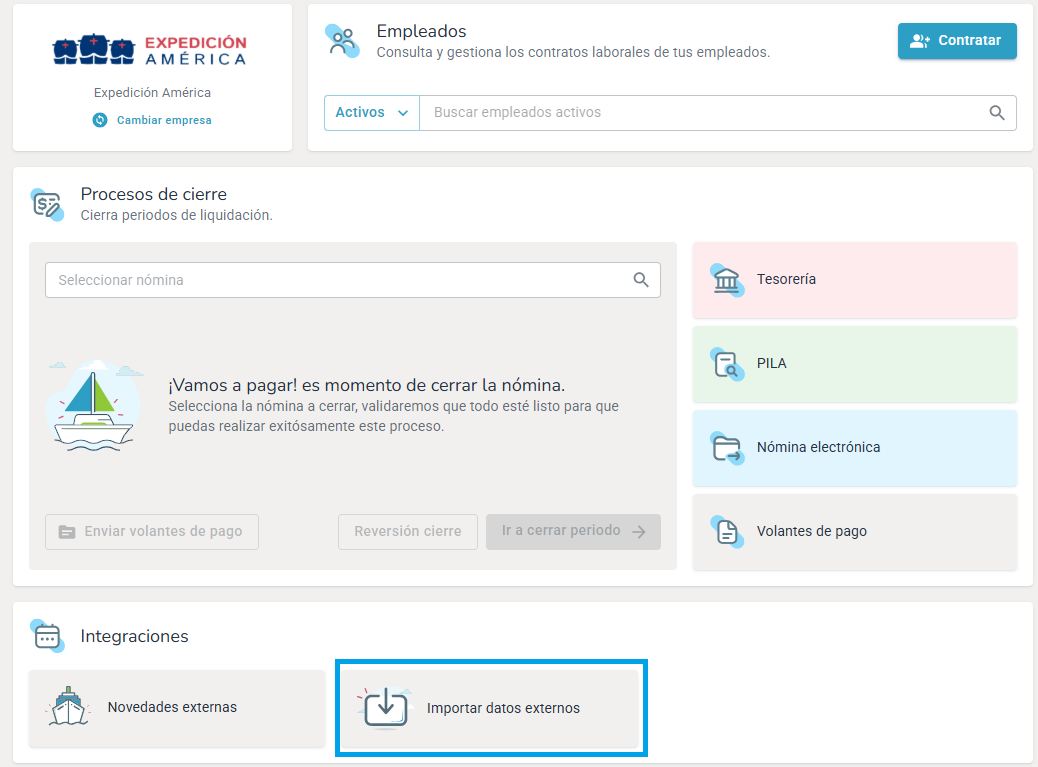Screen dimensions: 1038x767
Task: Click the Cambiar empresa refresh icon
Action: (x=100, y=120)
